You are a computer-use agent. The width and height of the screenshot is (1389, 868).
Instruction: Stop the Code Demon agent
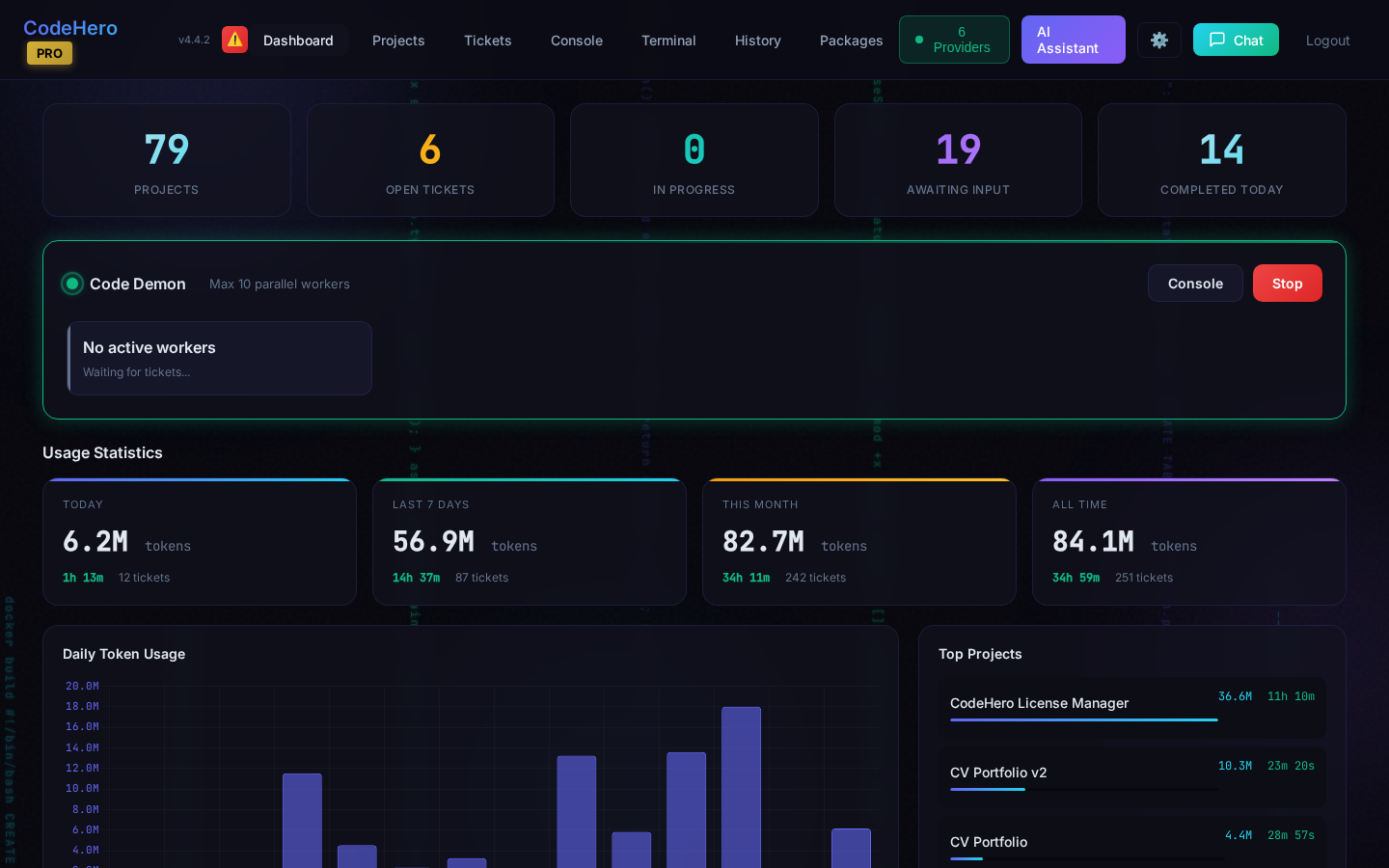[x=1287, y=283]
